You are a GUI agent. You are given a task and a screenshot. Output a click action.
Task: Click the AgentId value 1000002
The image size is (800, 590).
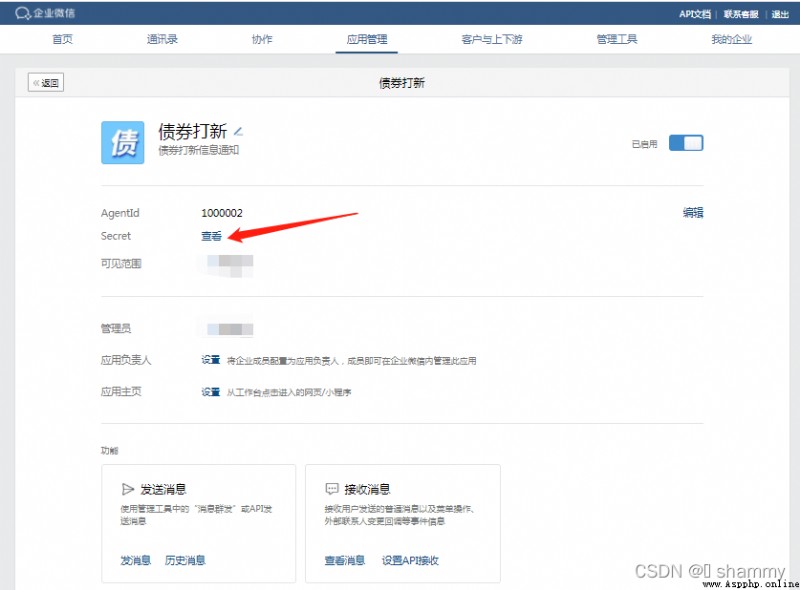[222, 213]
